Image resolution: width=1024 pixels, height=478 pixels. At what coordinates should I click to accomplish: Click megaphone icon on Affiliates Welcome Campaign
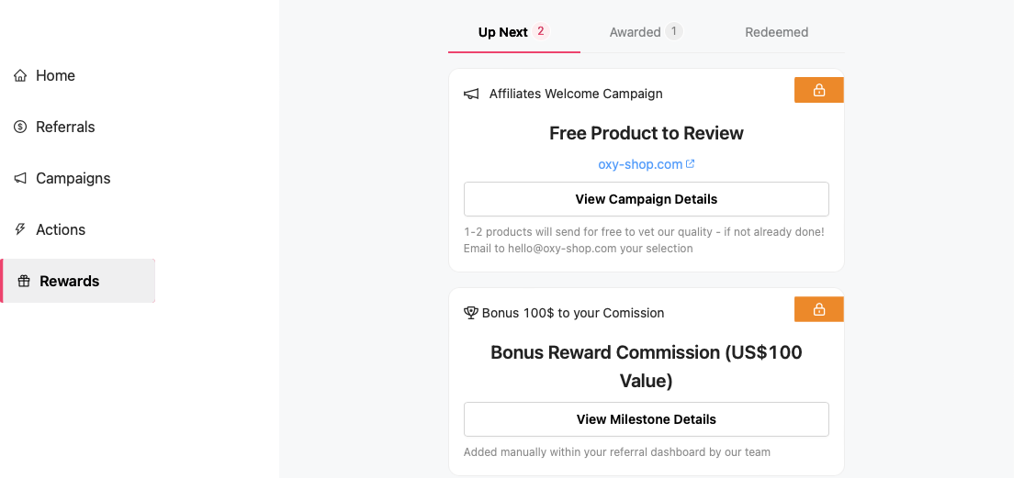471,94
